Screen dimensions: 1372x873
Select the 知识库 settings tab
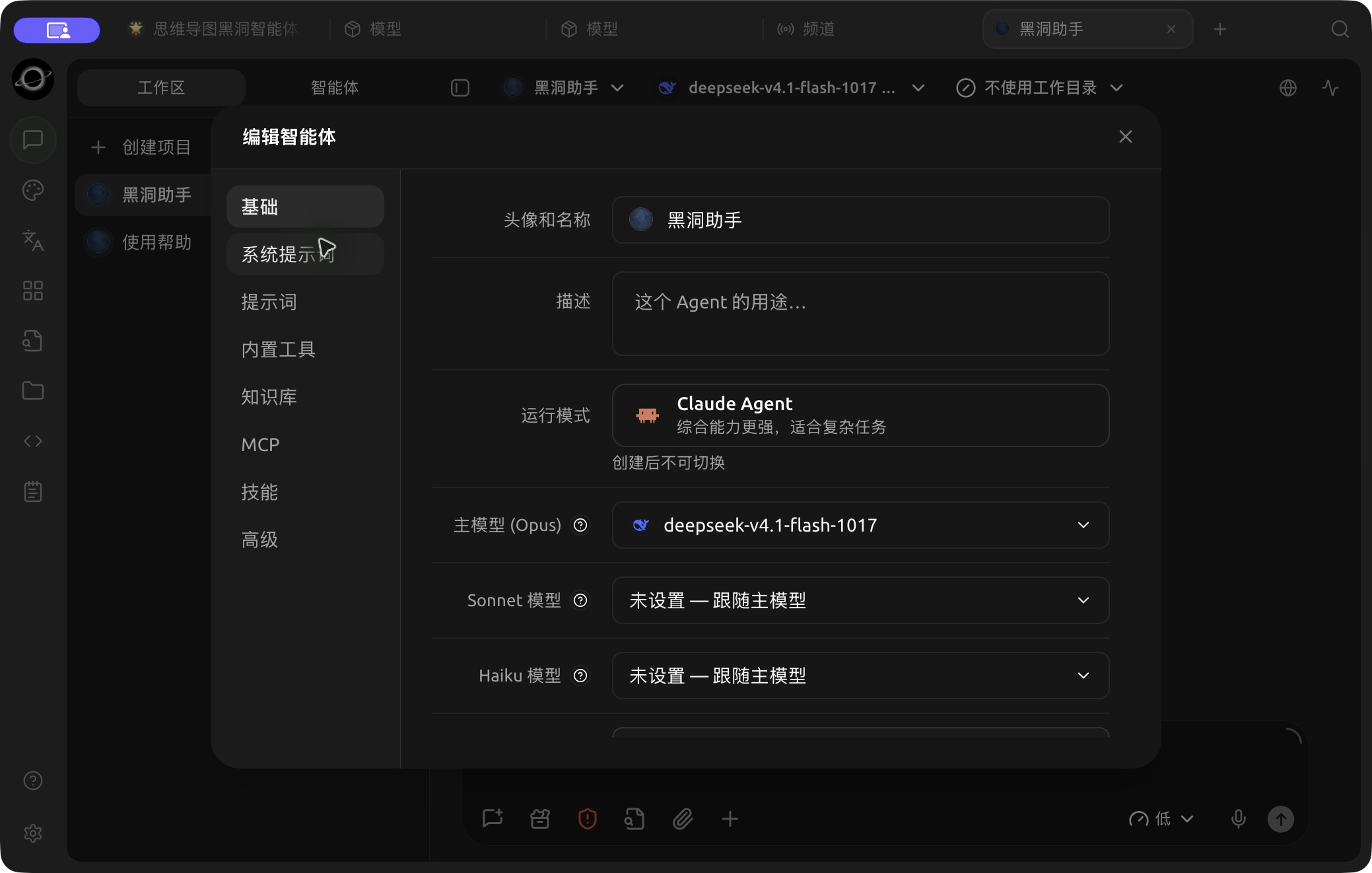tap(305, 397)
